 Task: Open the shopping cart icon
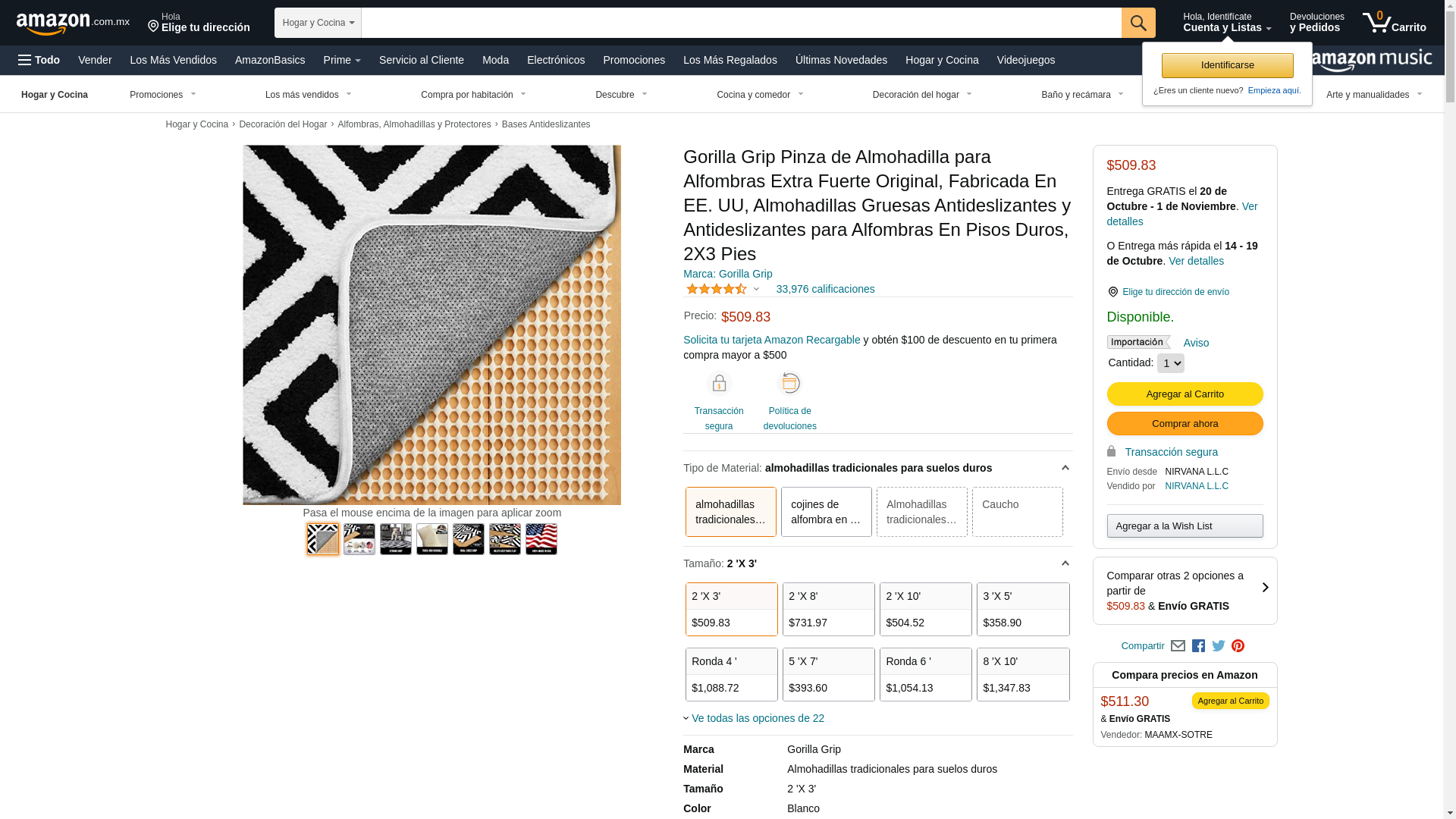pyautogui.click(x=1394, y=23)
